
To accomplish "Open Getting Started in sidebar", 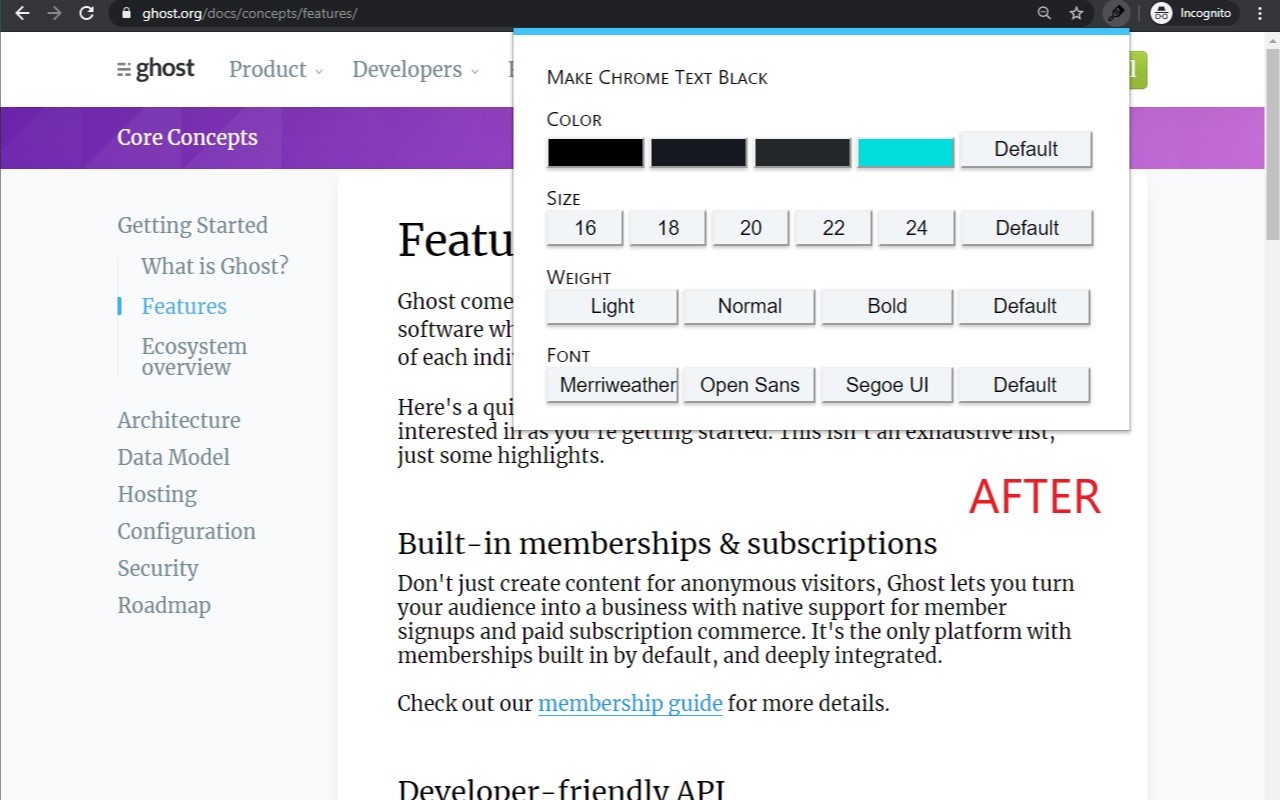I will pyautogui.click(x=192, y=226).
